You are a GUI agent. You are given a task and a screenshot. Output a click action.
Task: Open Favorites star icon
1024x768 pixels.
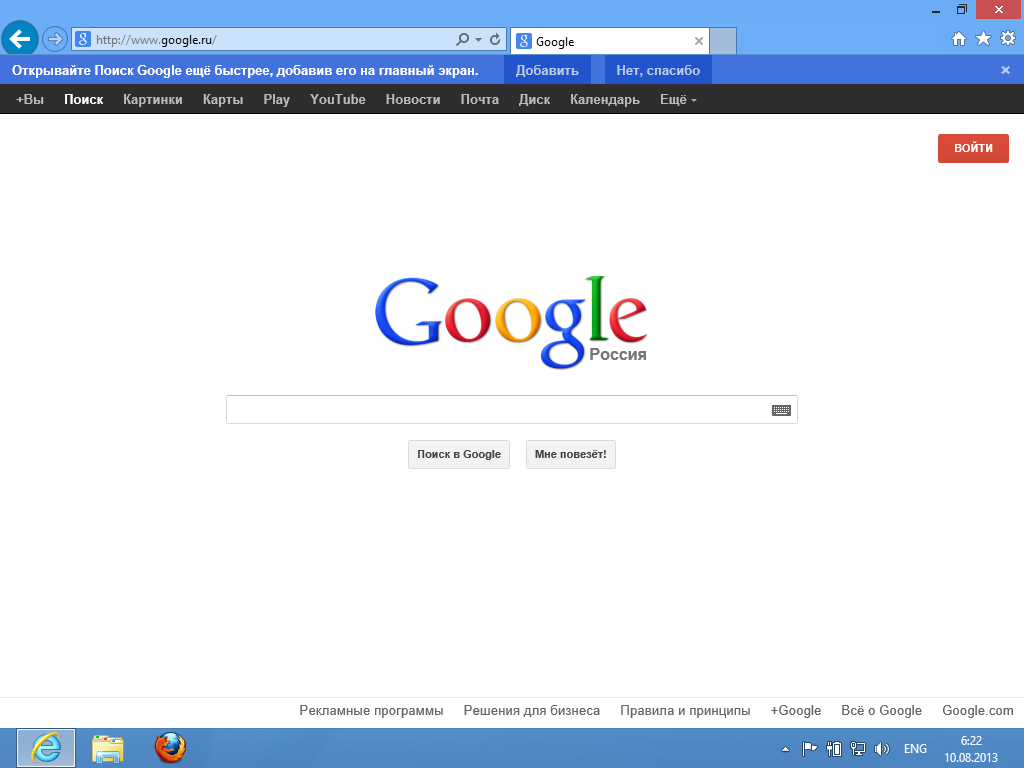[983, 39]
